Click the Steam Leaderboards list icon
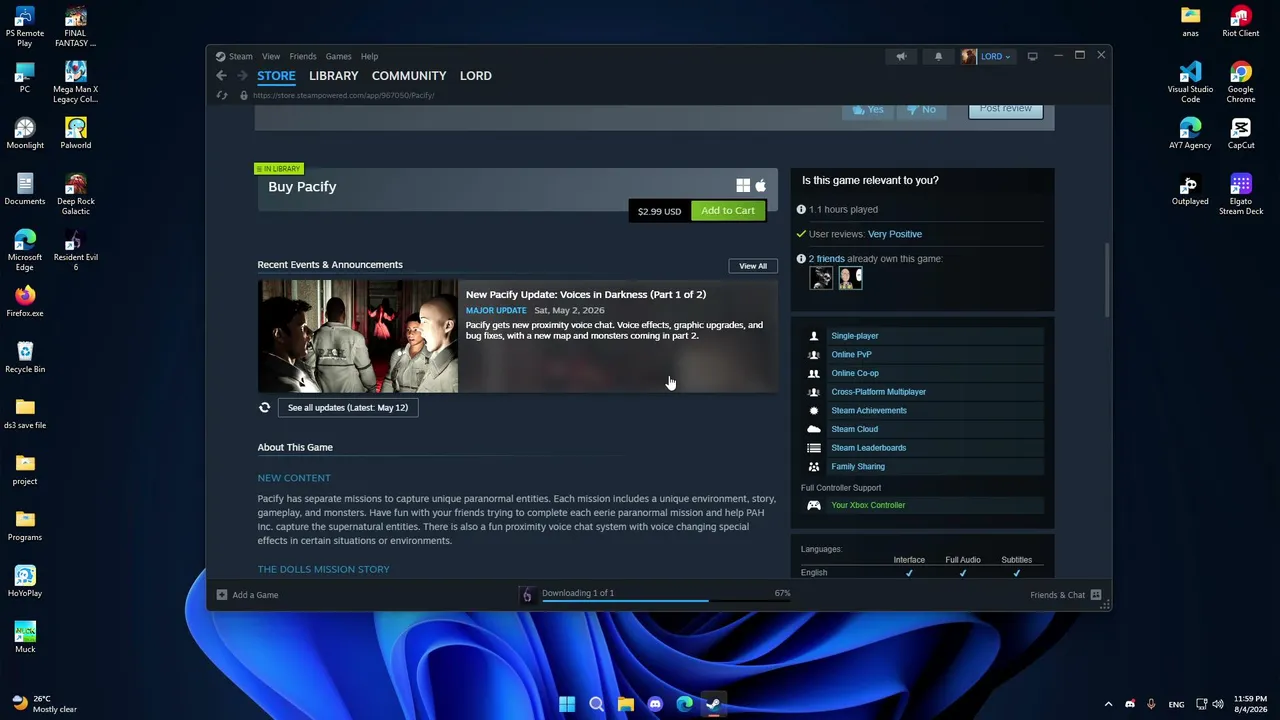This screenshot has height=720, width=1280. click(x=814, y=448)
